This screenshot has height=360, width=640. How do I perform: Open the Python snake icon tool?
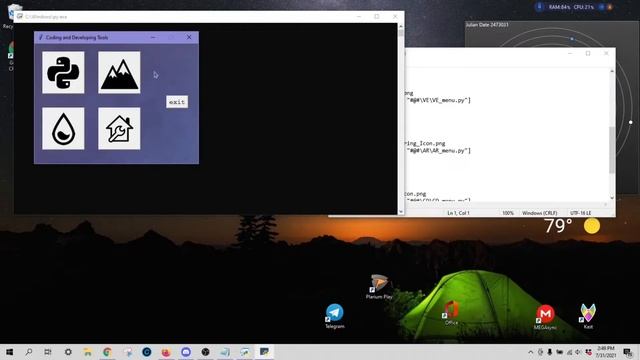pos(63,73)
